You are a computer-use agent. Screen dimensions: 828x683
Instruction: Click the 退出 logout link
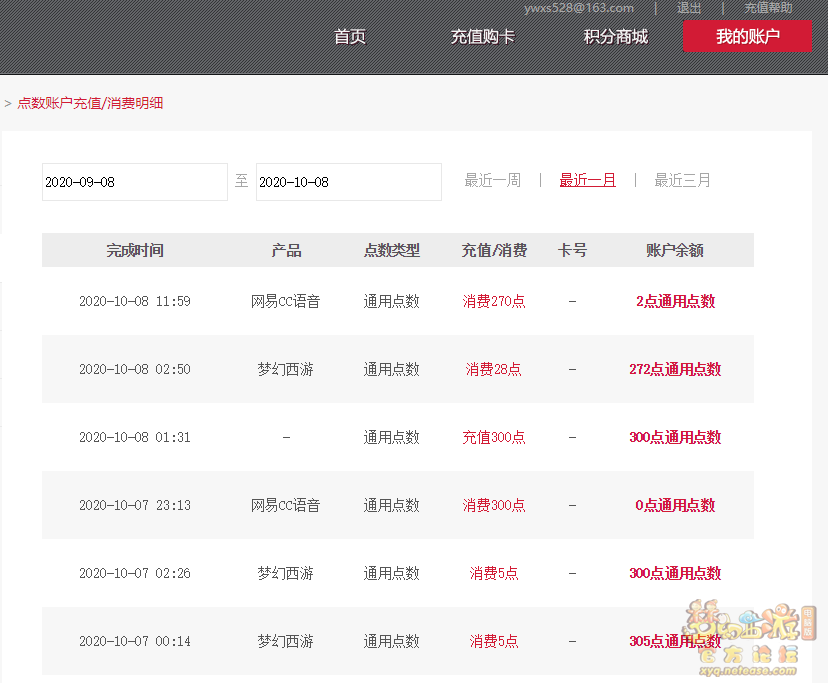689,8
